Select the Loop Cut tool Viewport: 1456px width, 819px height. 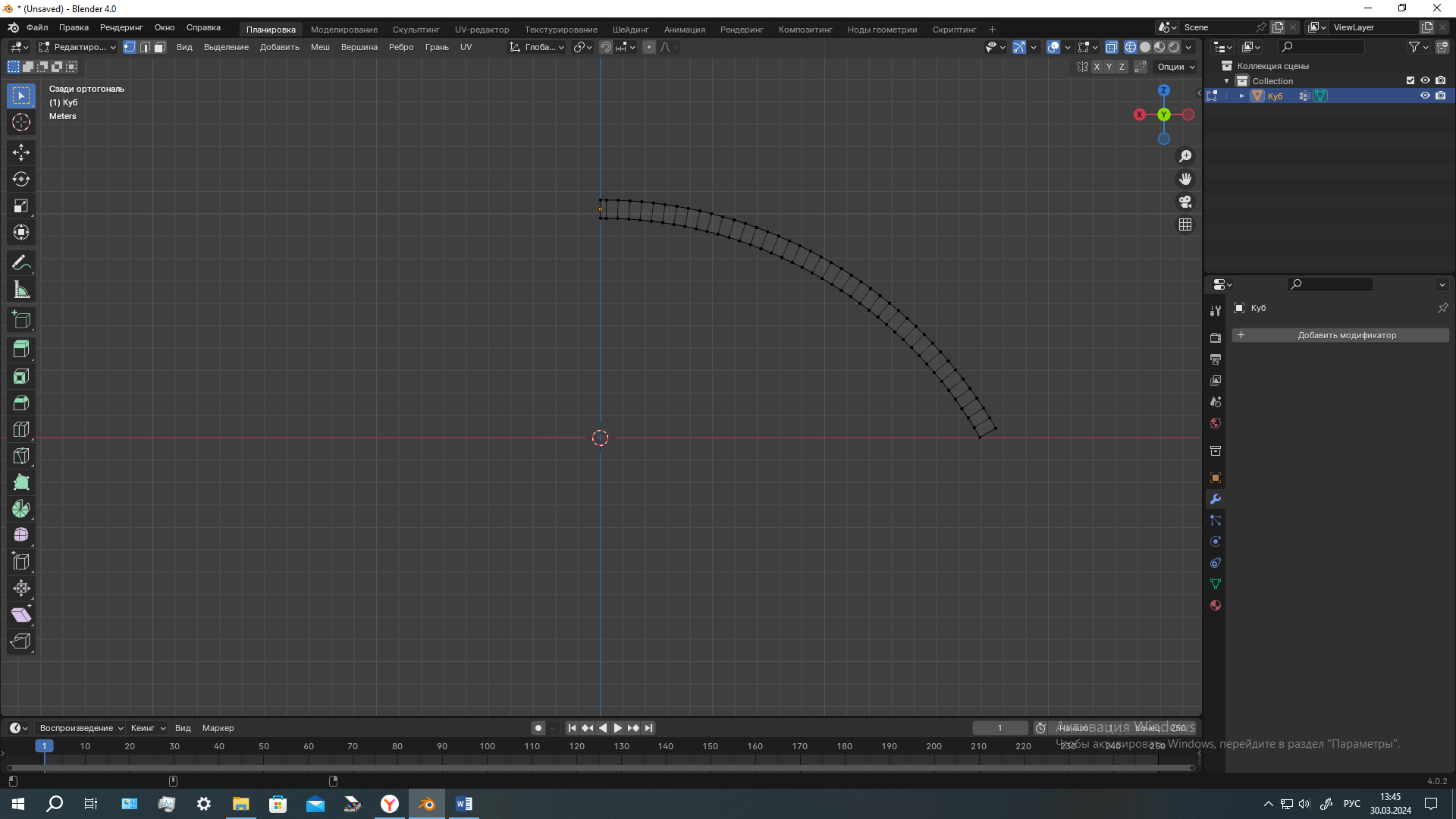point(21,429)
